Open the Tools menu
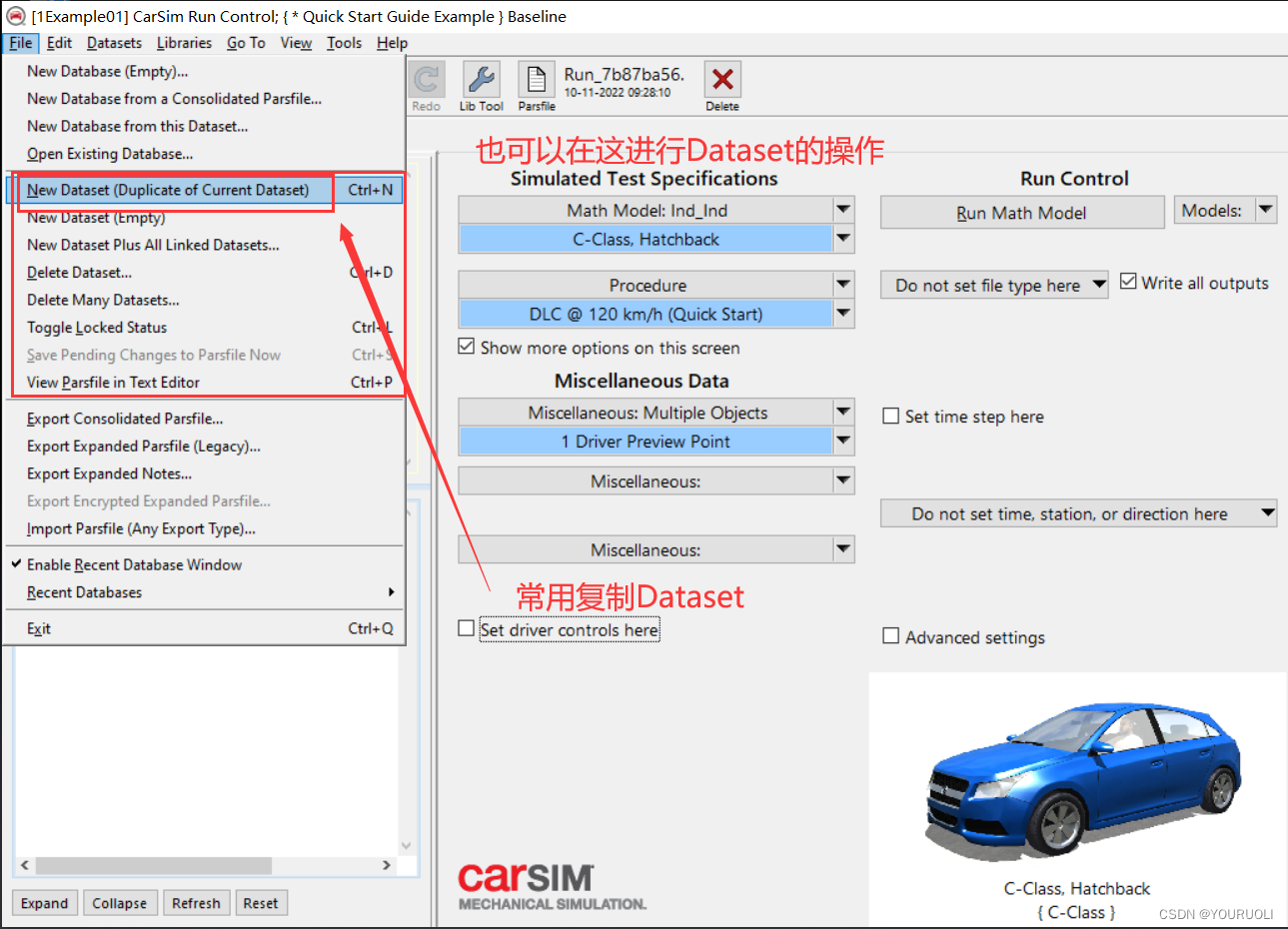 coord(344,43)
